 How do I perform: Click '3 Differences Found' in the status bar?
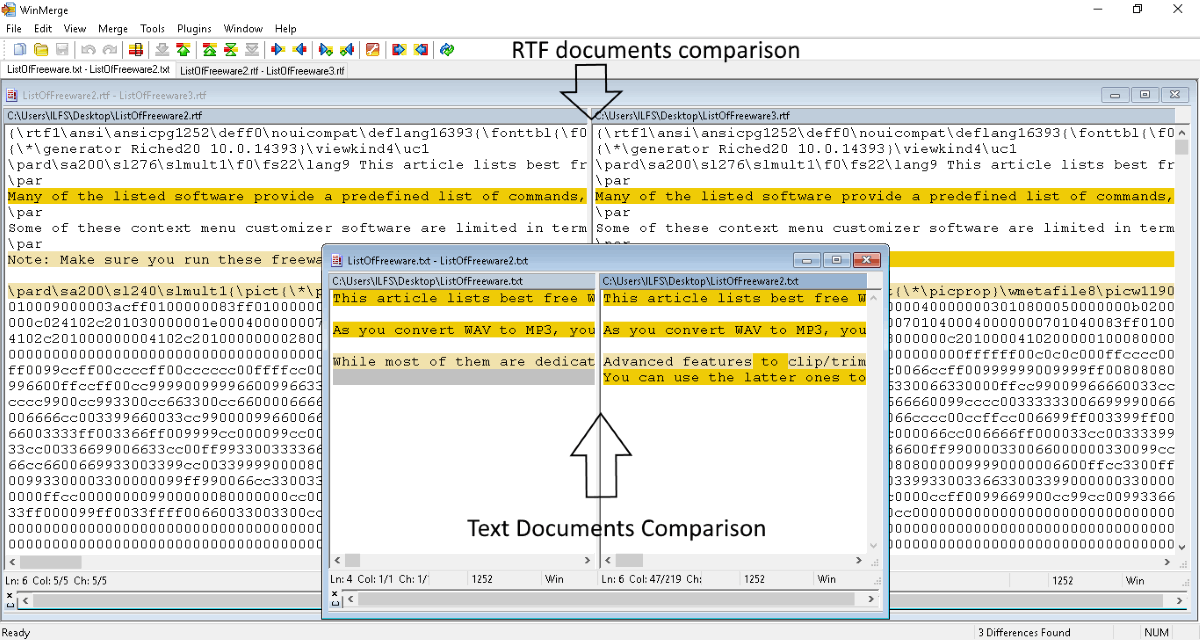click(1024, 632)
